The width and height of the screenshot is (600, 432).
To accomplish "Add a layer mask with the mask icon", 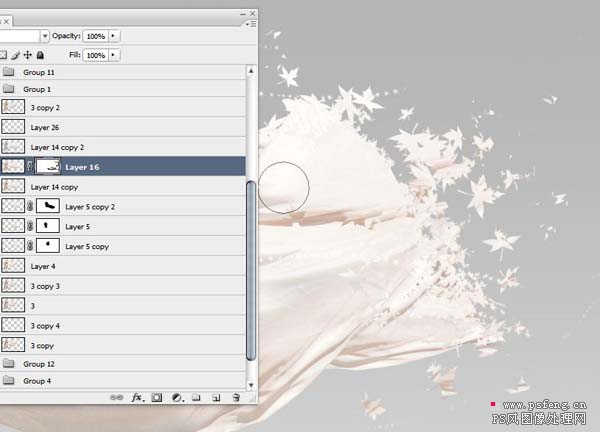I will point(157,398).
